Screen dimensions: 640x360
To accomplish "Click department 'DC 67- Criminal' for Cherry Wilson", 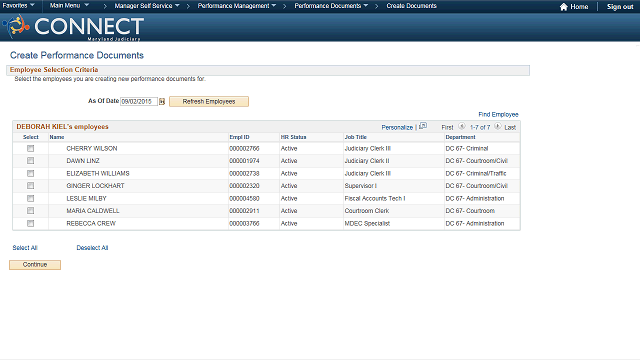I will click(x=467, y=149).
